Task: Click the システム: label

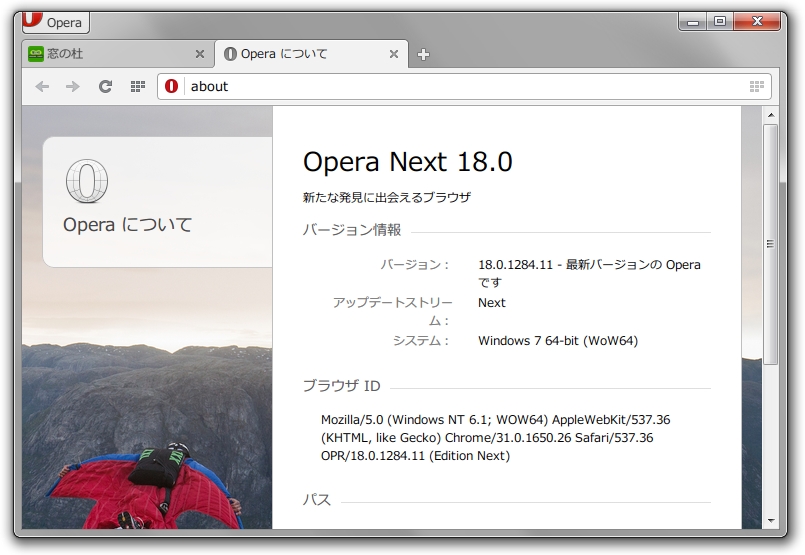Action: 421,341
